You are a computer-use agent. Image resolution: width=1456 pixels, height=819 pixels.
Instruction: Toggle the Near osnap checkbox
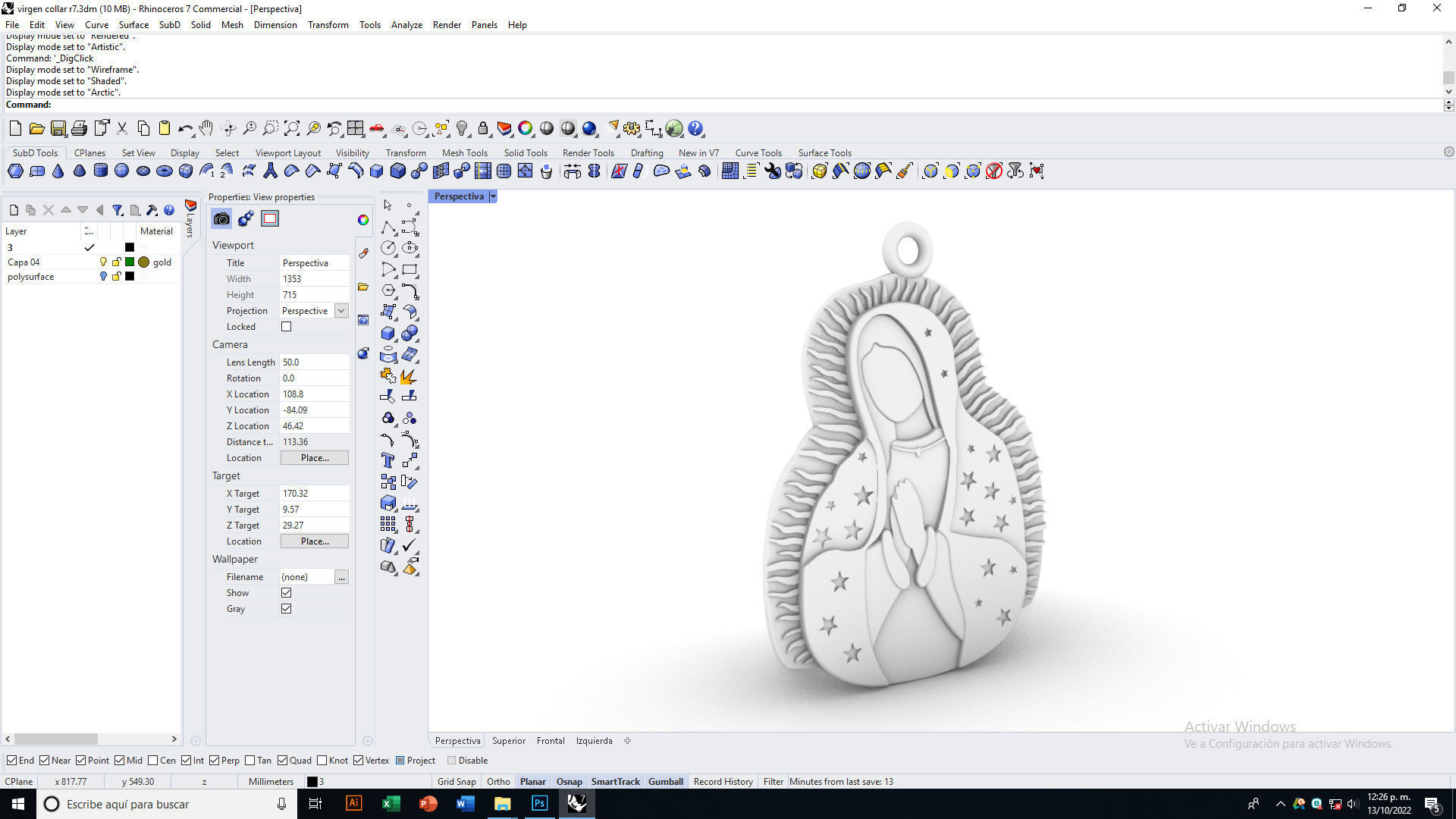[45, 761]
